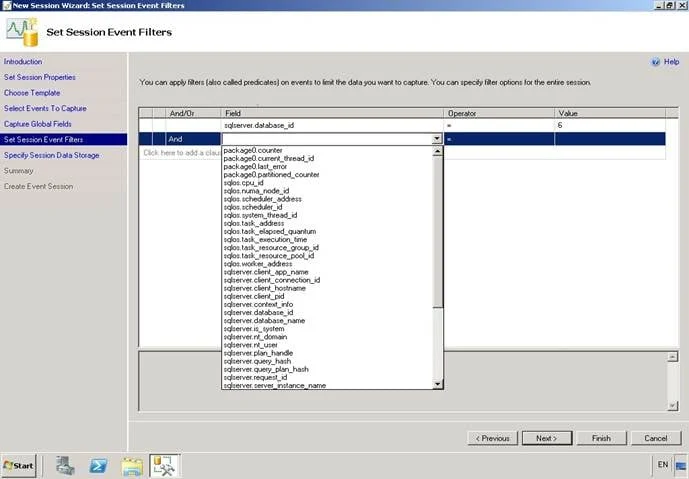Select sqlserver.database_name from the field list

click(x=264, y=321)
